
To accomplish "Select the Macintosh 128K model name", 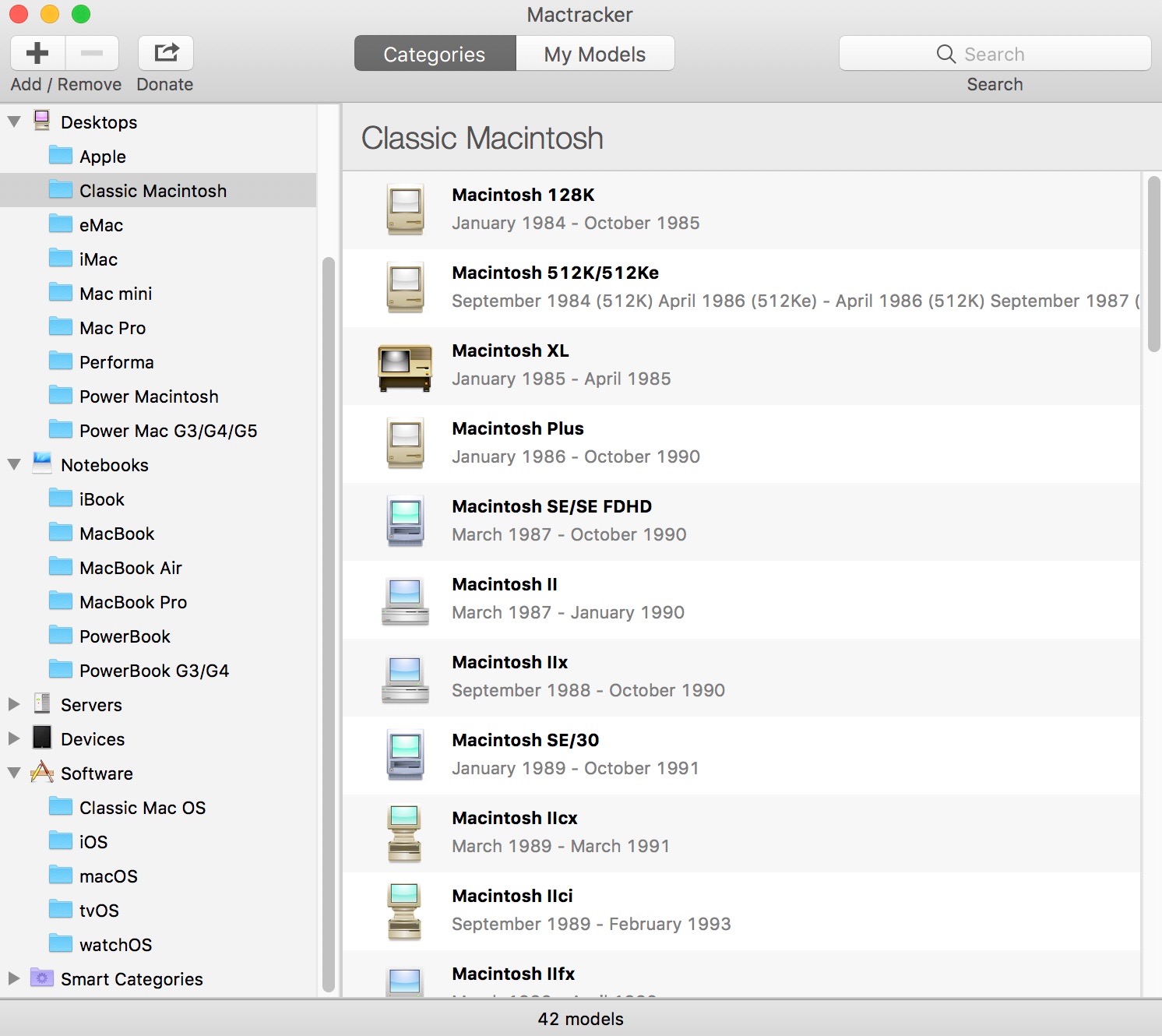I will coord(523,195).
